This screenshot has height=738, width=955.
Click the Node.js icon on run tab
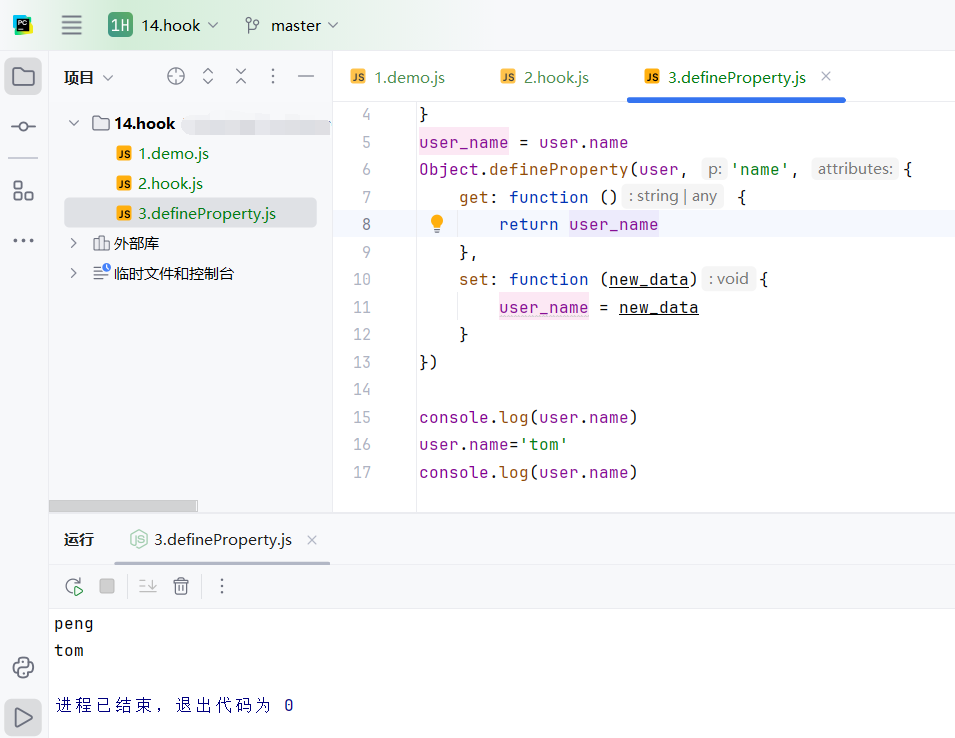pos(139,539)
